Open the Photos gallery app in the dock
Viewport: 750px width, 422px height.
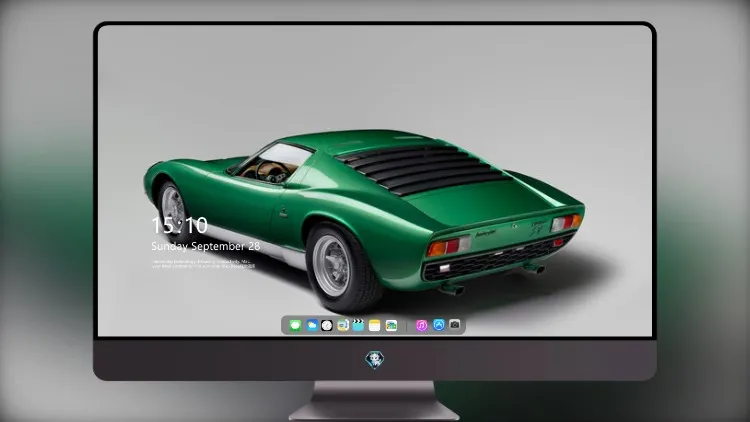[x=391, y=325]
